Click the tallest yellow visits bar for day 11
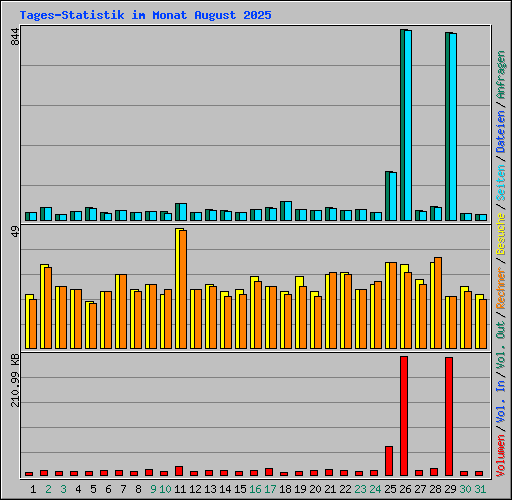This screenshot has height=500, width=512. click(178, 289)
